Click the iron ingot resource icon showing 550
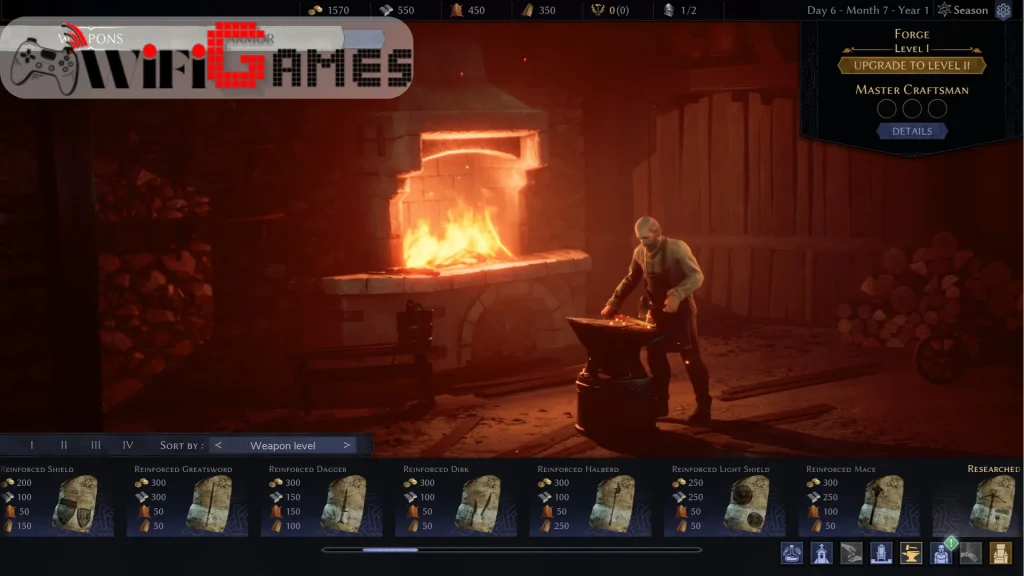This screenshot has width=1024, height=576. [386, 10]
